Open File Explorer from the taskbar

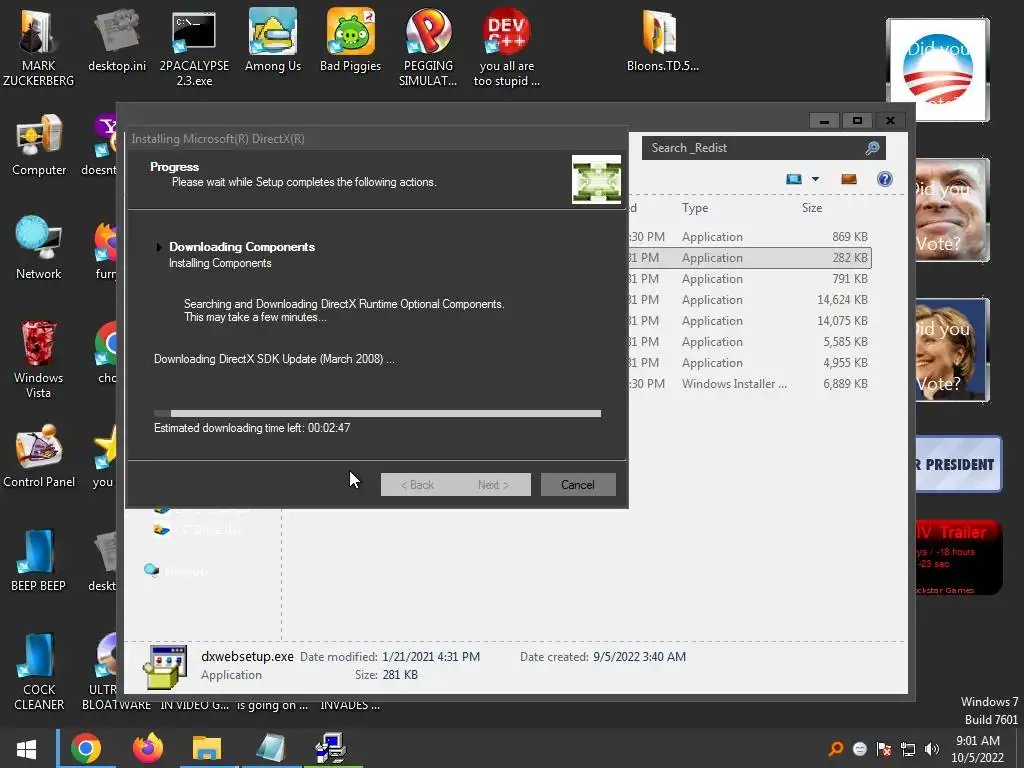(206, 748)
